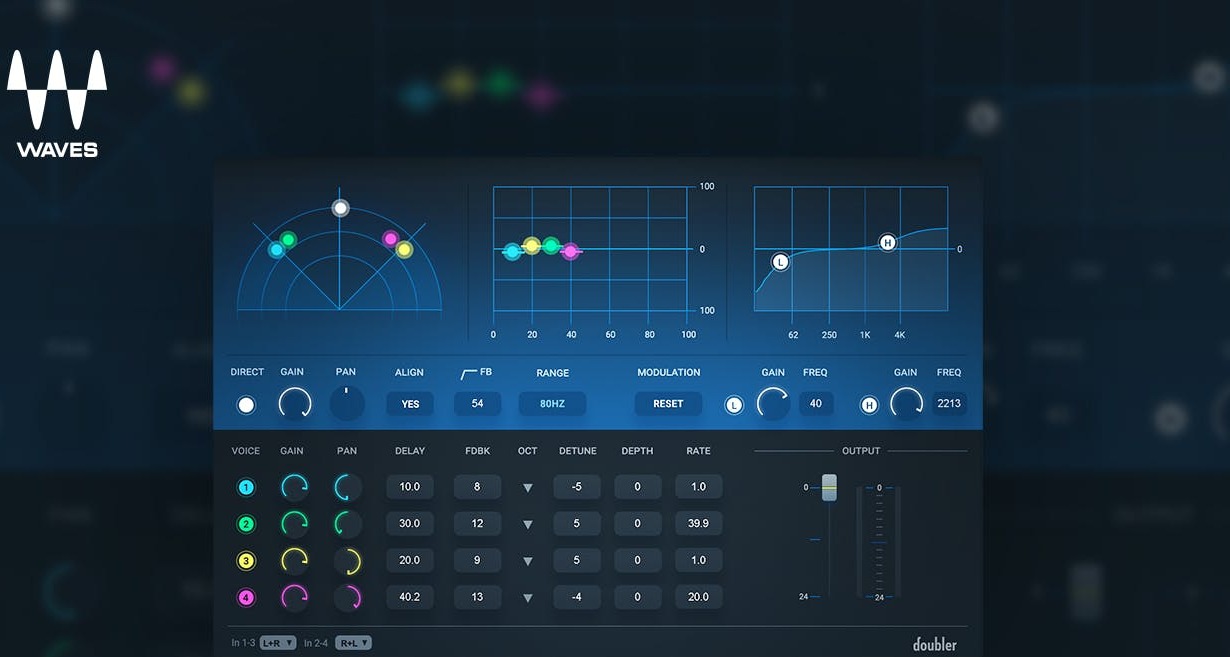This screenshot has width=1230, height=657.
Task: Open voice 1 OCT dropdown arrow
Action: [x=528, y=488]
